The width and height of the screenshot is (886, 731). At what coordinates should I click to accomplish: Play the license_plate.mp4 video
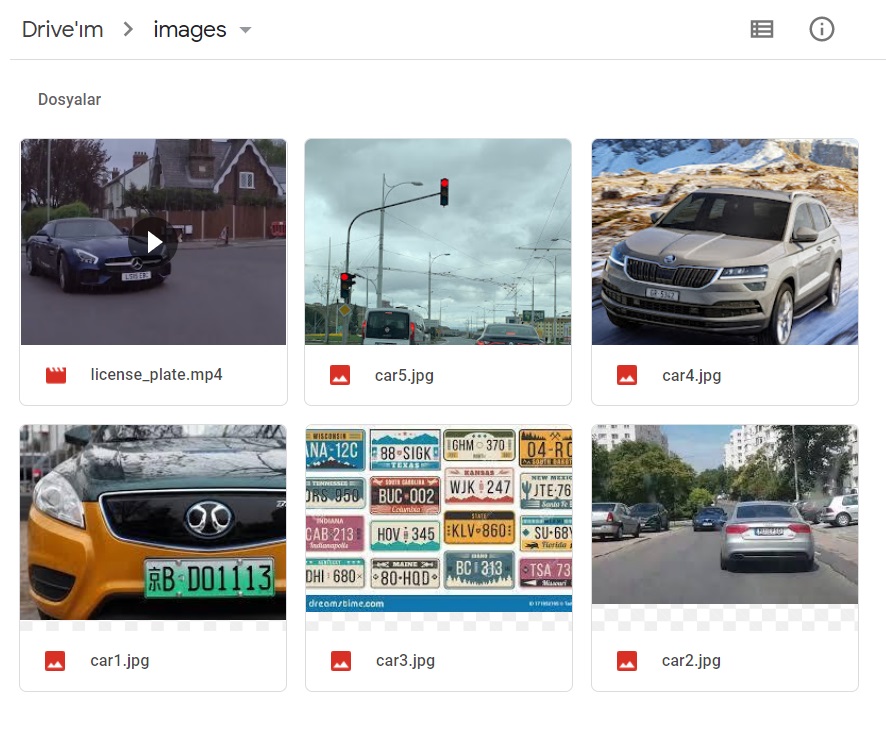[152, 241]
